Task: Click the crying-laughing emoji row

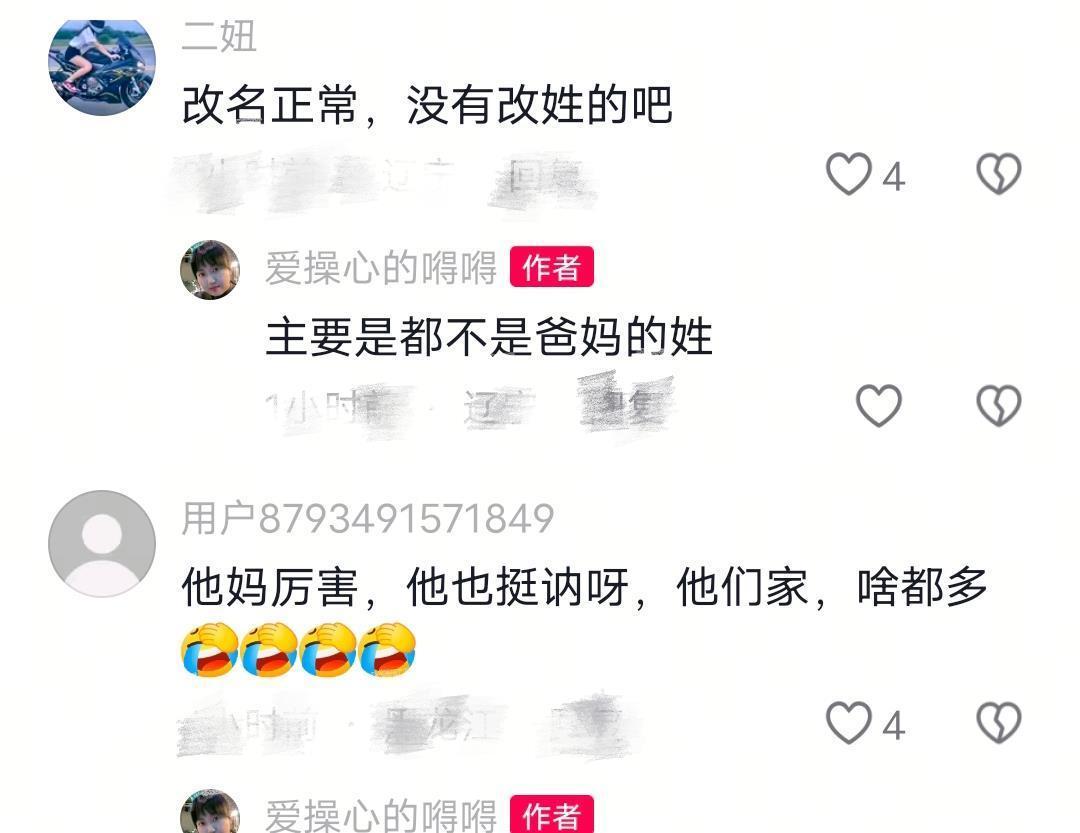Action: pos(298,650)
